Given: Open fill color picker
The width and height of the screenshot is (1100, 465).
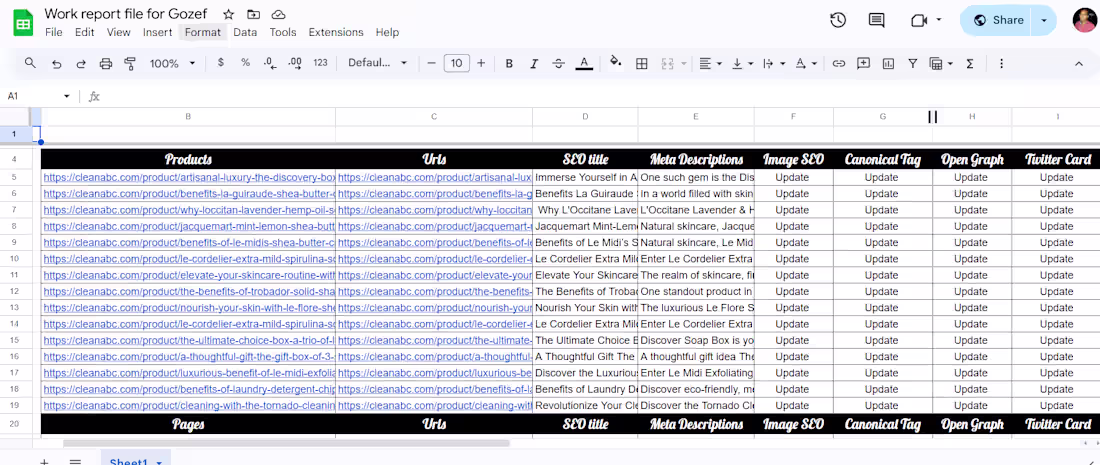Looking at the screenshot, I should click(616, 62).
